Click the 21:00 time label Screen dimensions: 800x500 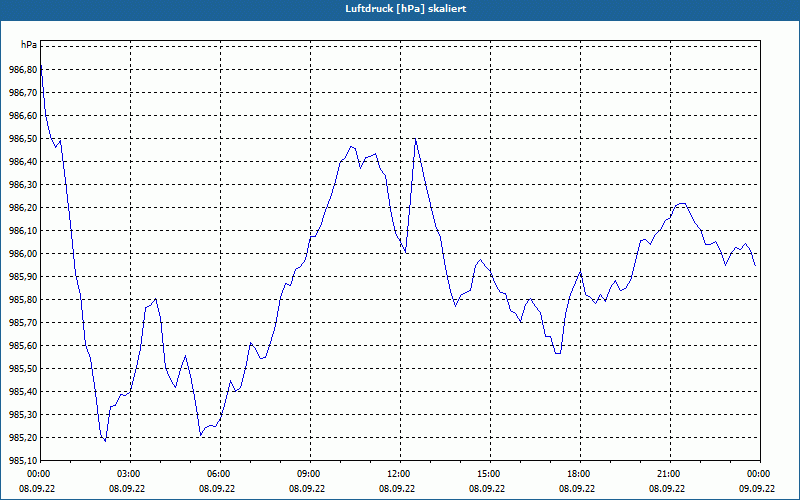tap(670, 474)
